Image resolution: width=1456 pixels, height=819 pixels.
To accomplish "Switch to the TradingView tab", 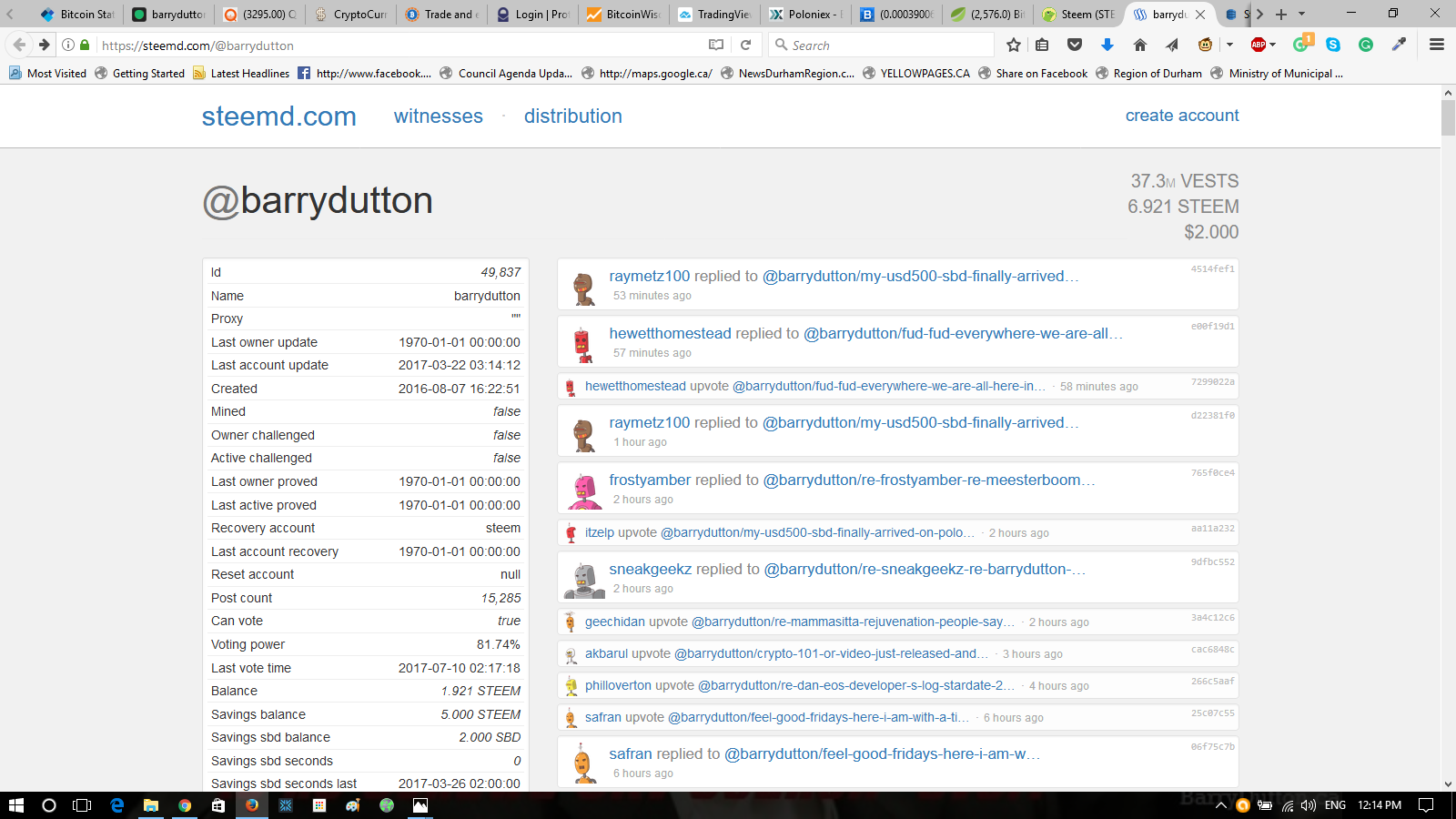I will 714,14.
